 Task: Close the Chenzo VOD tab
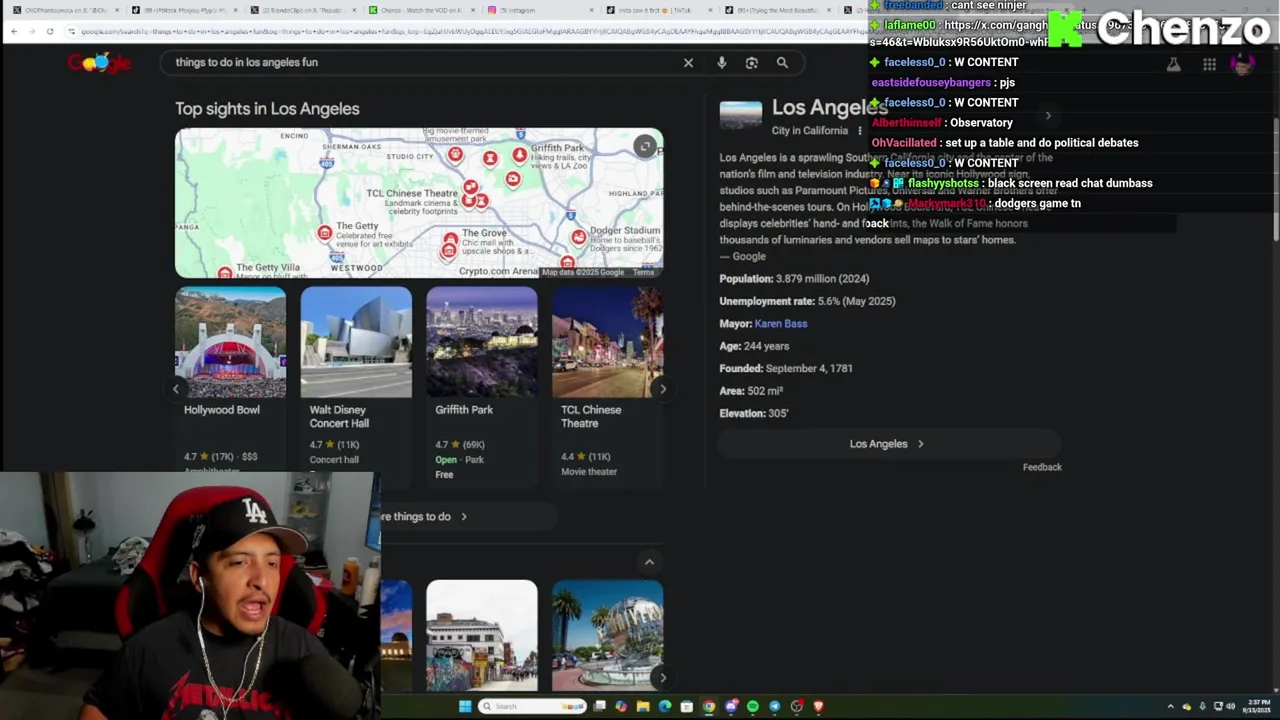[471, 10]
